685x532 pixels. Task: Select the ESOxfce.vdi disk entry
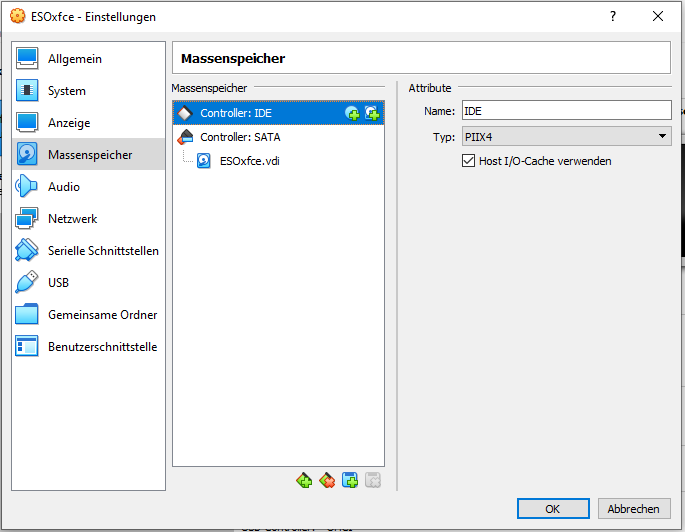278,161
